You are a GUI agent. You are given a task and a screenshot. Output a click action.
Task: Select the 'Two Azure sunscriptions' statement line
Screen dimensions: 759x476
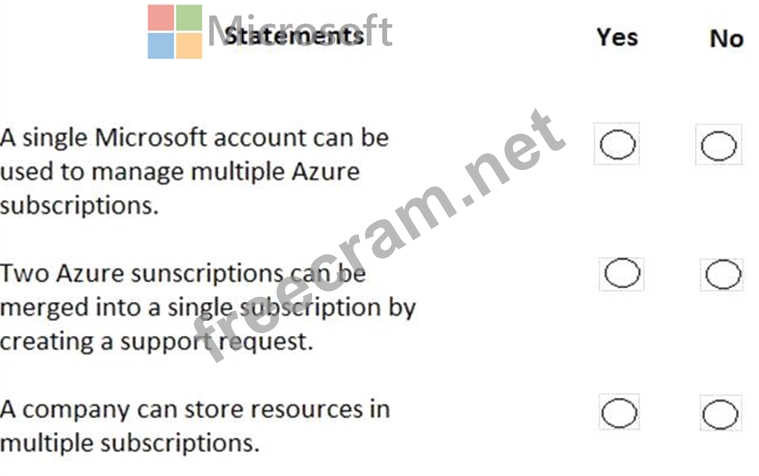(x=182, y=273)
